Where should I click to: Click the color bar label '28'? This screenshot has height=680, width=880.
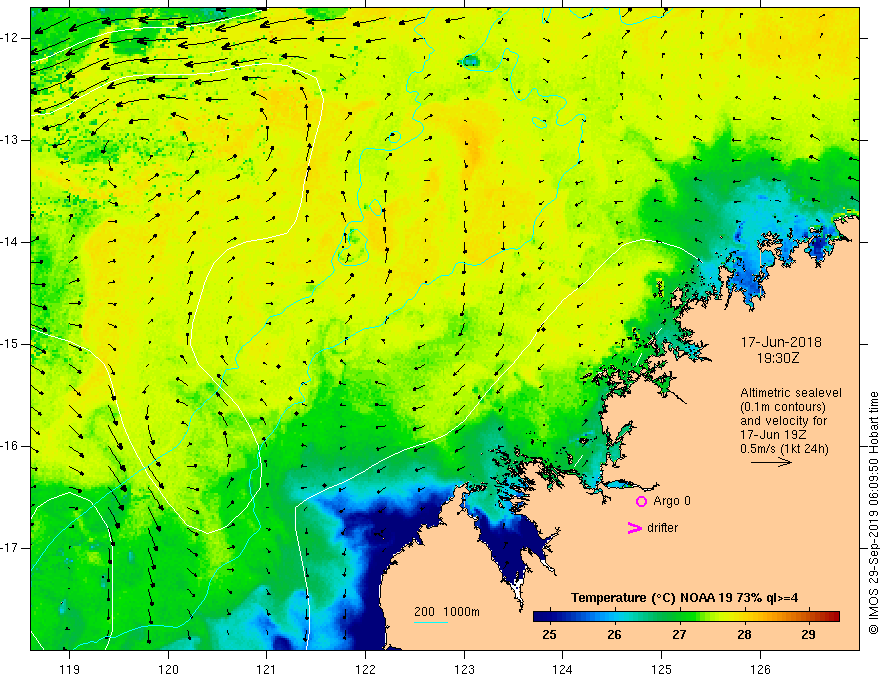tap(744, 635)
